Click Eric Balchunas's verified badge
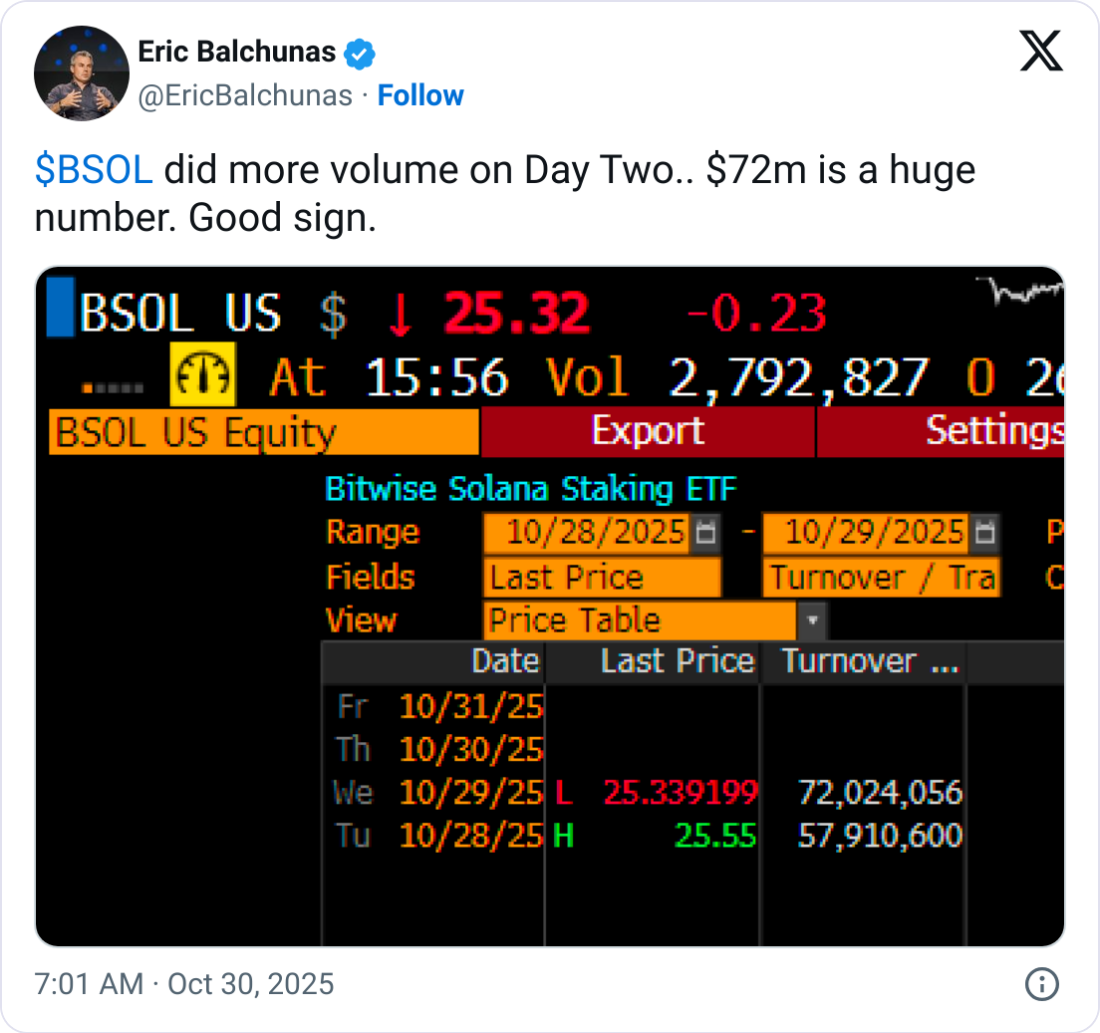 [357, 52]
